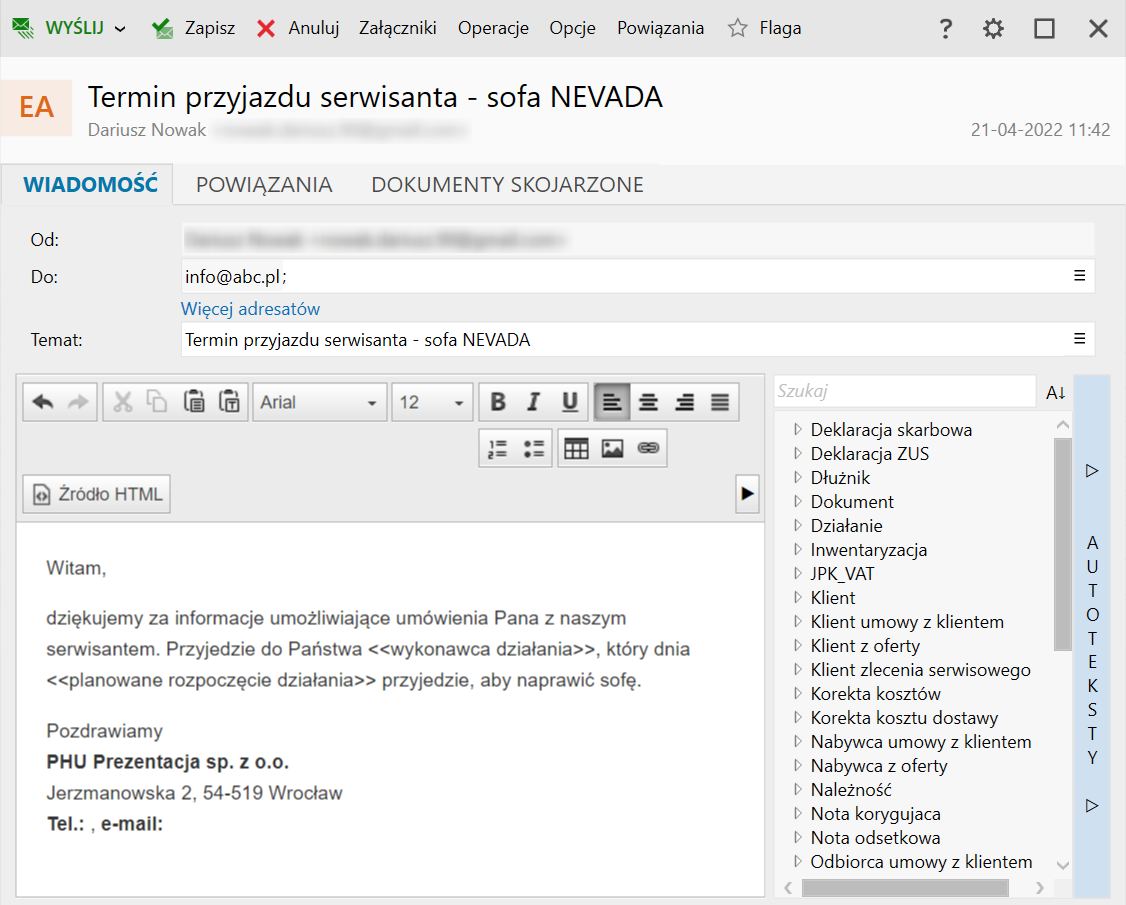Open the font size 12 dropdown

(432, 402)
